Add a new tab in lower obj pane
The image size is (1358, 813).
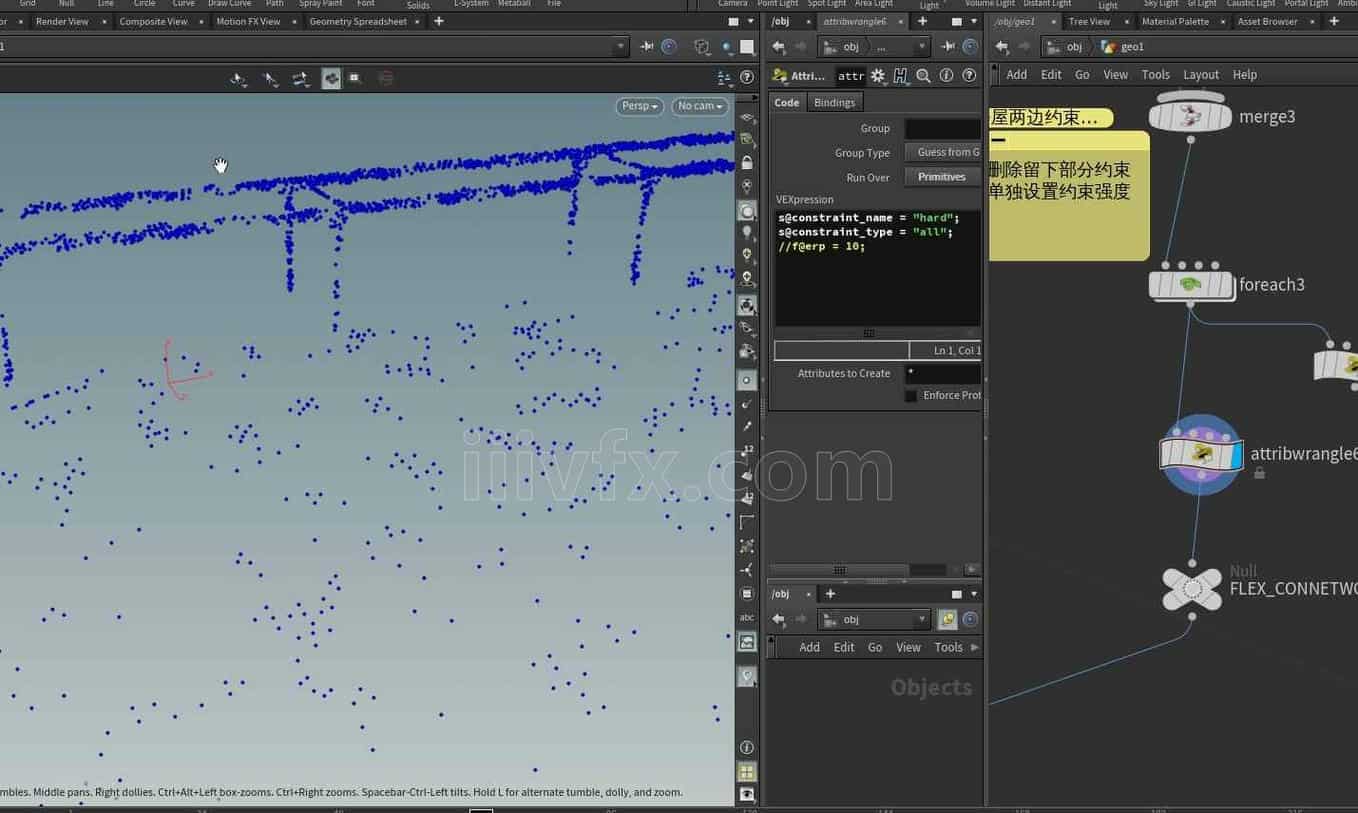tap(830, 594)
